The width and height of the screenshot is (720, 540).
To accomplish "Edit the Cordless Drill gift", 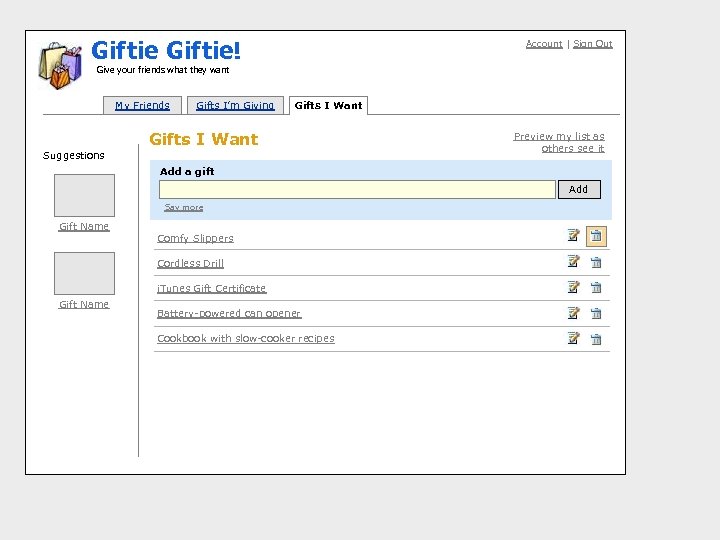I will [x=573, y=261].
